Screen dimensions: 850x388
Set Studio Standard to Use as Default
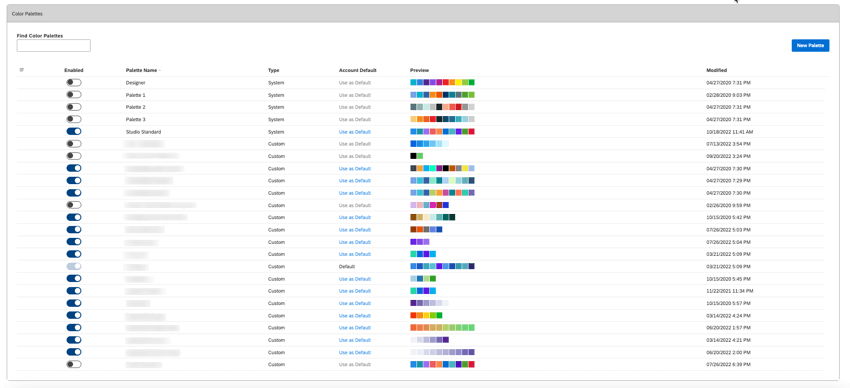click(x=355, y=132)
